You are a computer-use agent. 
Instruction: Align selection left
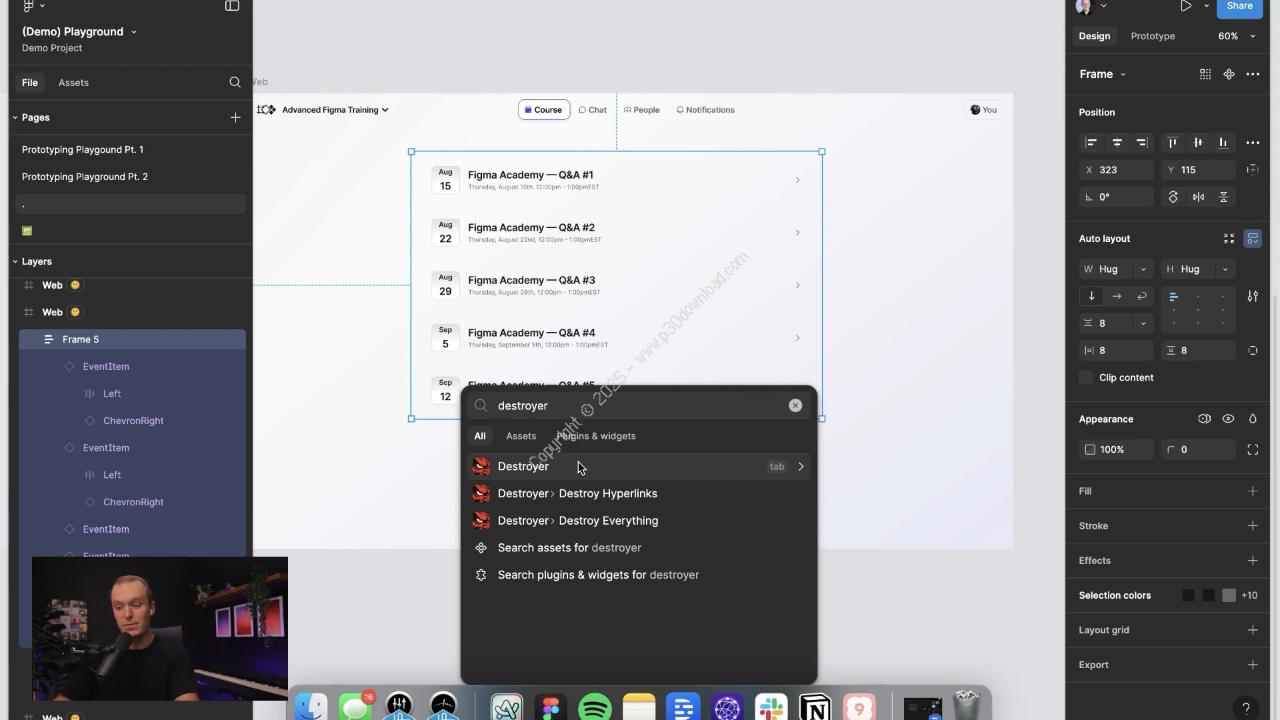[x=1092, y=142]
